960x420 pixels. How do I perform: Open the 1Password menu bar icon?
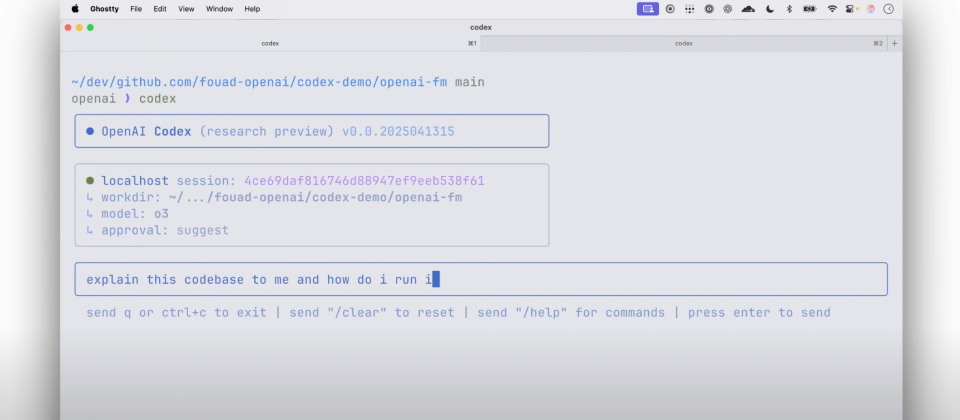(709, 9)
